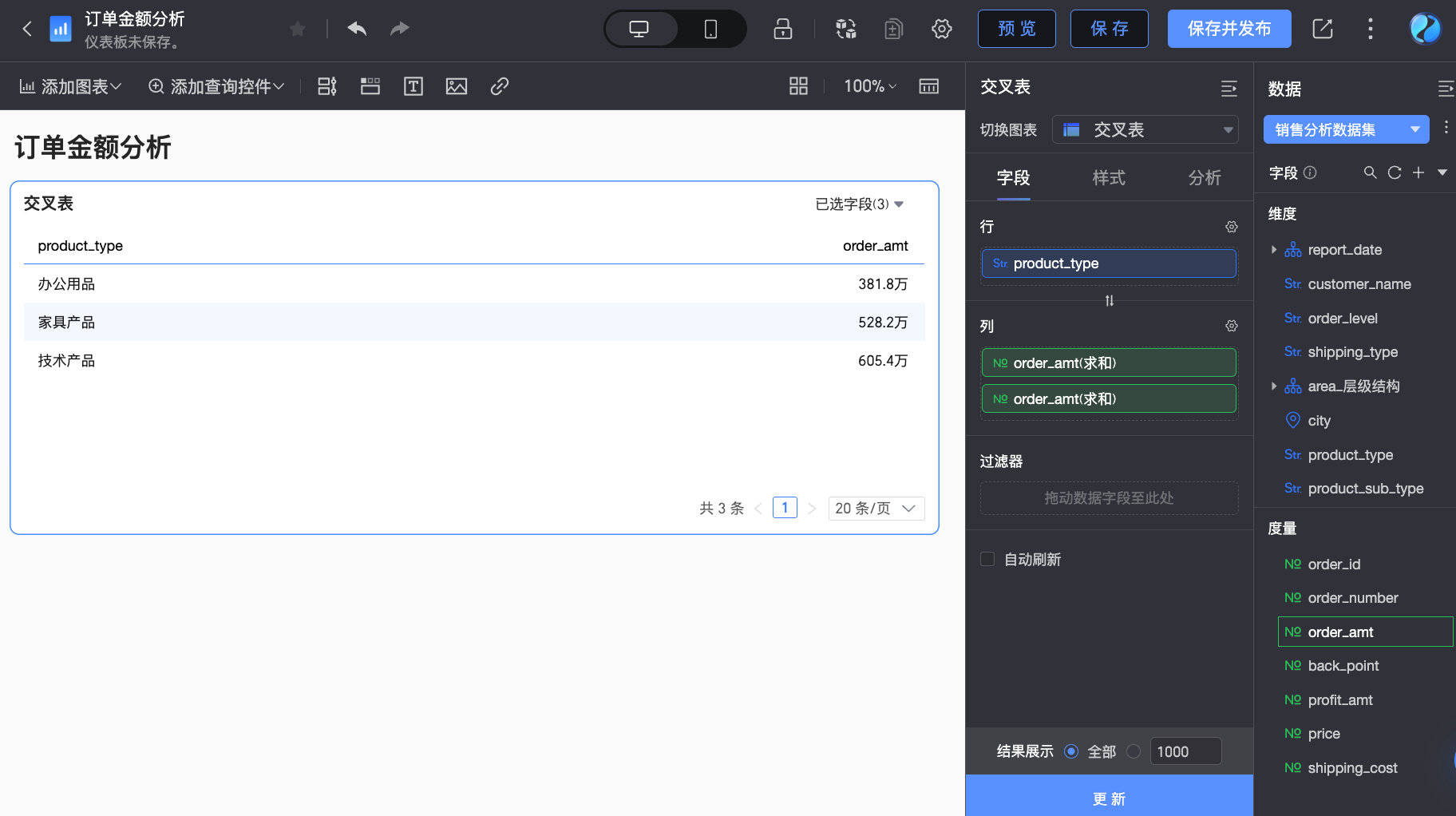Search fields with magnifier icon
The height and width of the screenshot is (816, 1456).
(1370, 172)
